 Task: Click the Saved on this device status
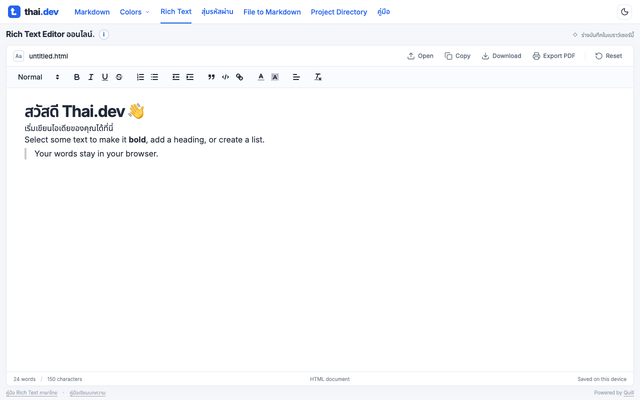(602, 379)
